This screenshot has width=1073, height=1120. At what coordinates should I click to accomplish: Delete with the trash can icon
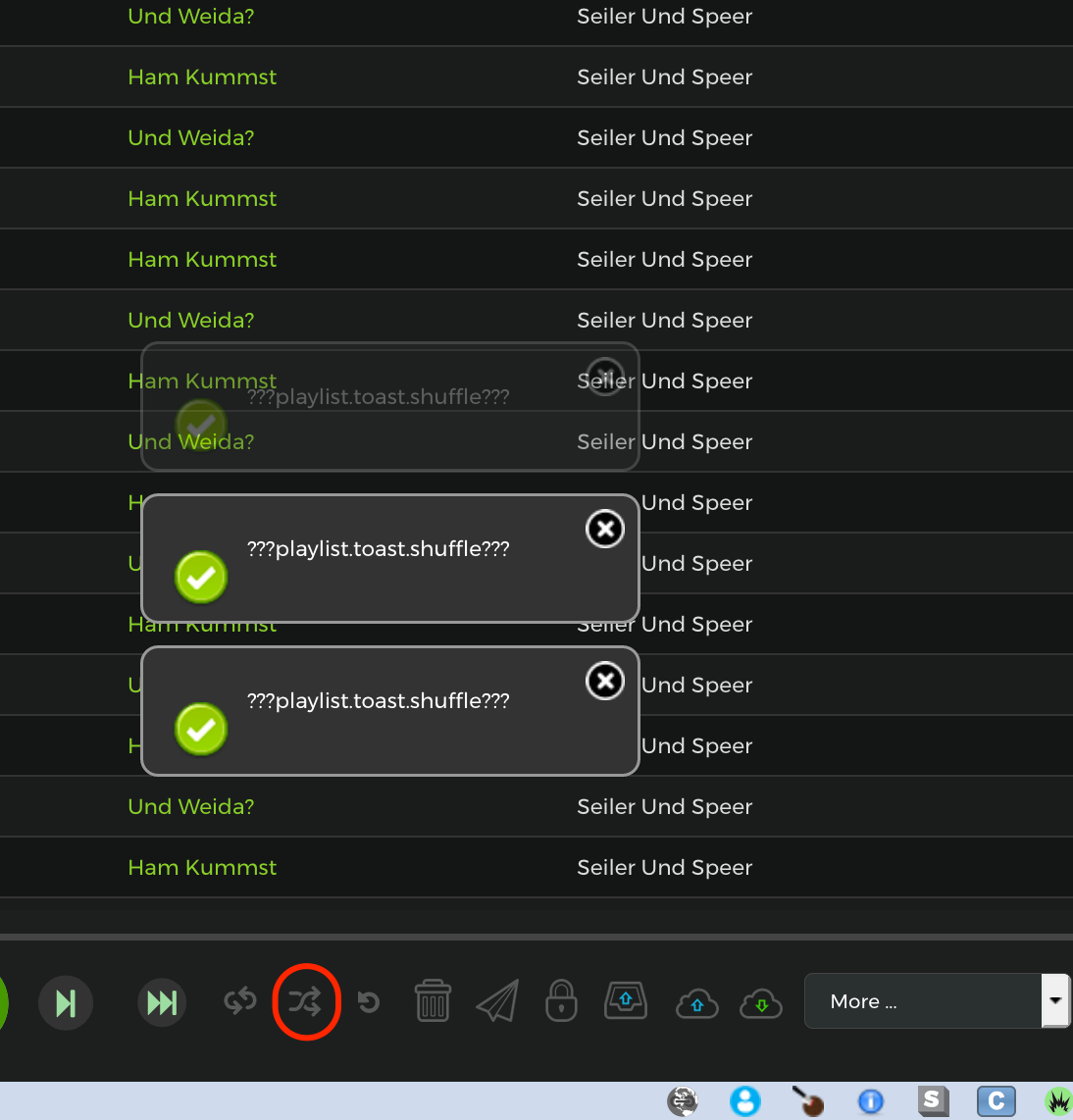point(433,1001)
